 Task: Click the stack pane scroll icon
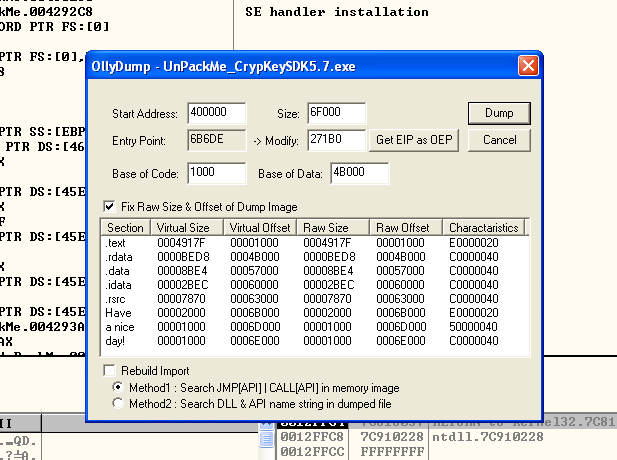(x=266, y=438)
